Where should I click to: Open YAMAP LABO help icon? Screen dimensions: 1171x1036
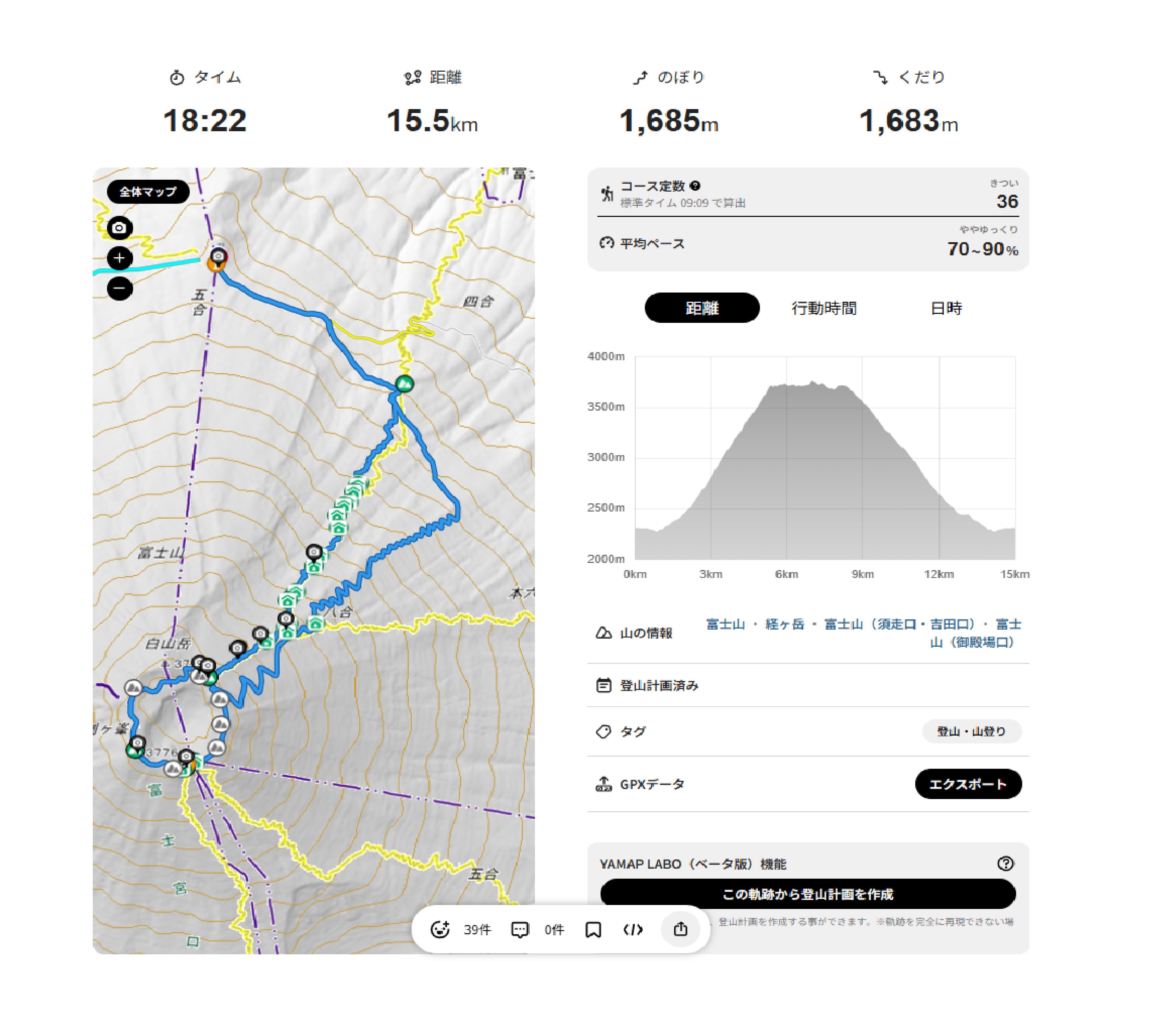pyautogui.click(x=1006, y=864)
